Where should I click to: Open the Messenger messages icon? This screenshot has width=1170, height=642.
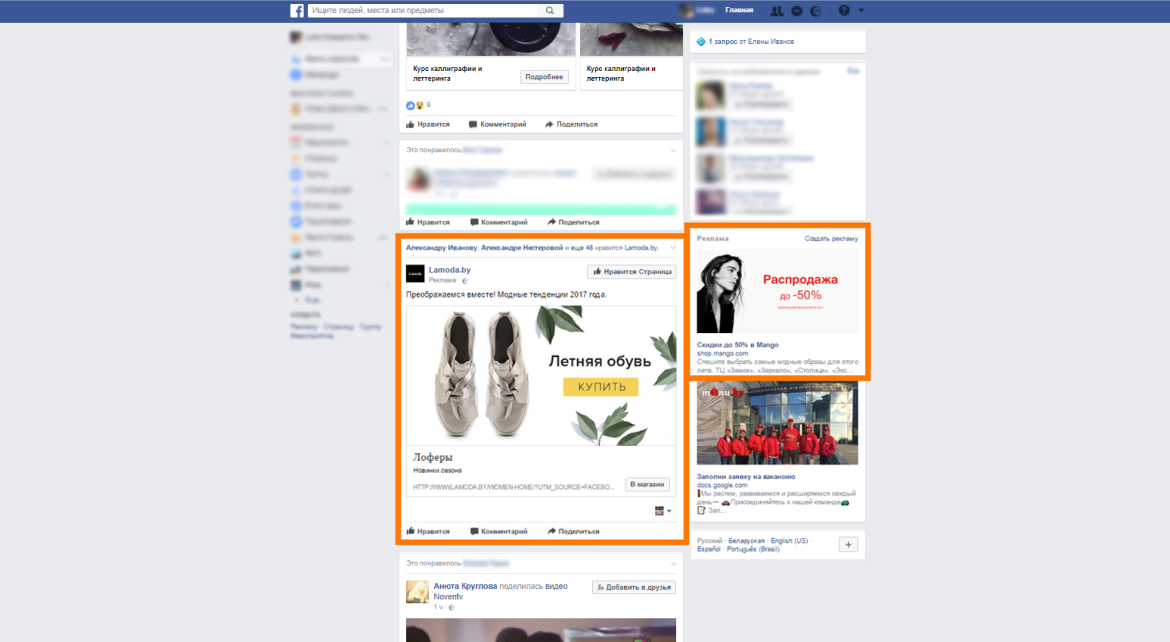tap(797, 10)
